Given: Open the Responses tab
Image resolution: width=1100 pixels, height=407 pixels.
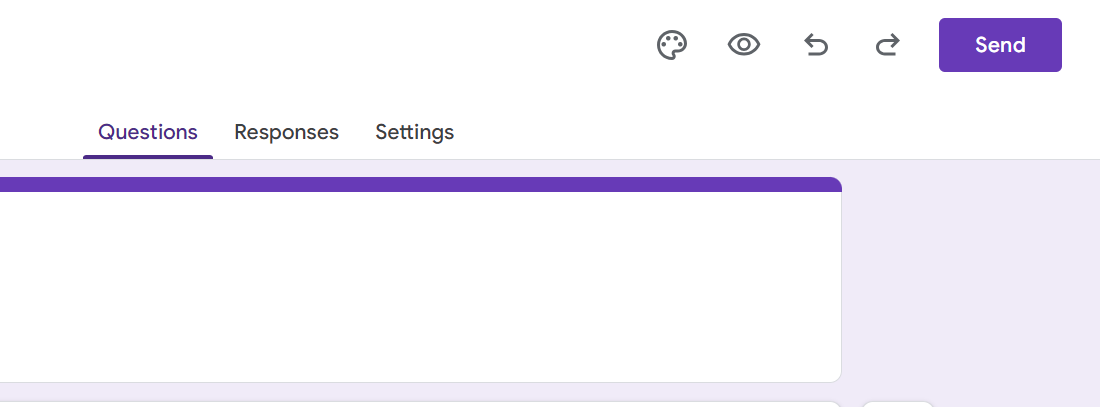Looking at the screenshot, I should click(x=286, y=132).
